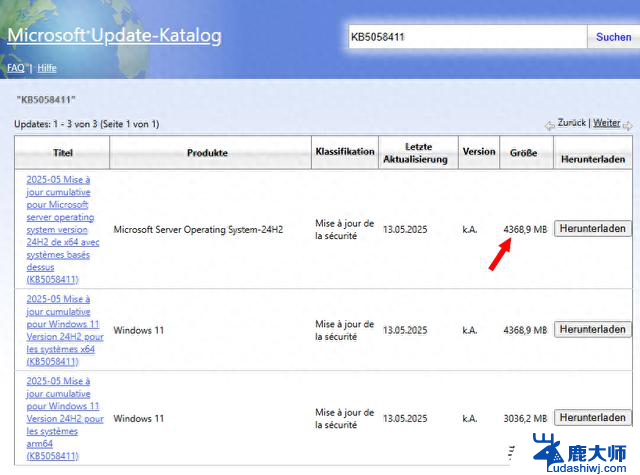Screen dimensions: 640x475
Task: Click the left arrow icon beside Zurück
Action: 550,125
